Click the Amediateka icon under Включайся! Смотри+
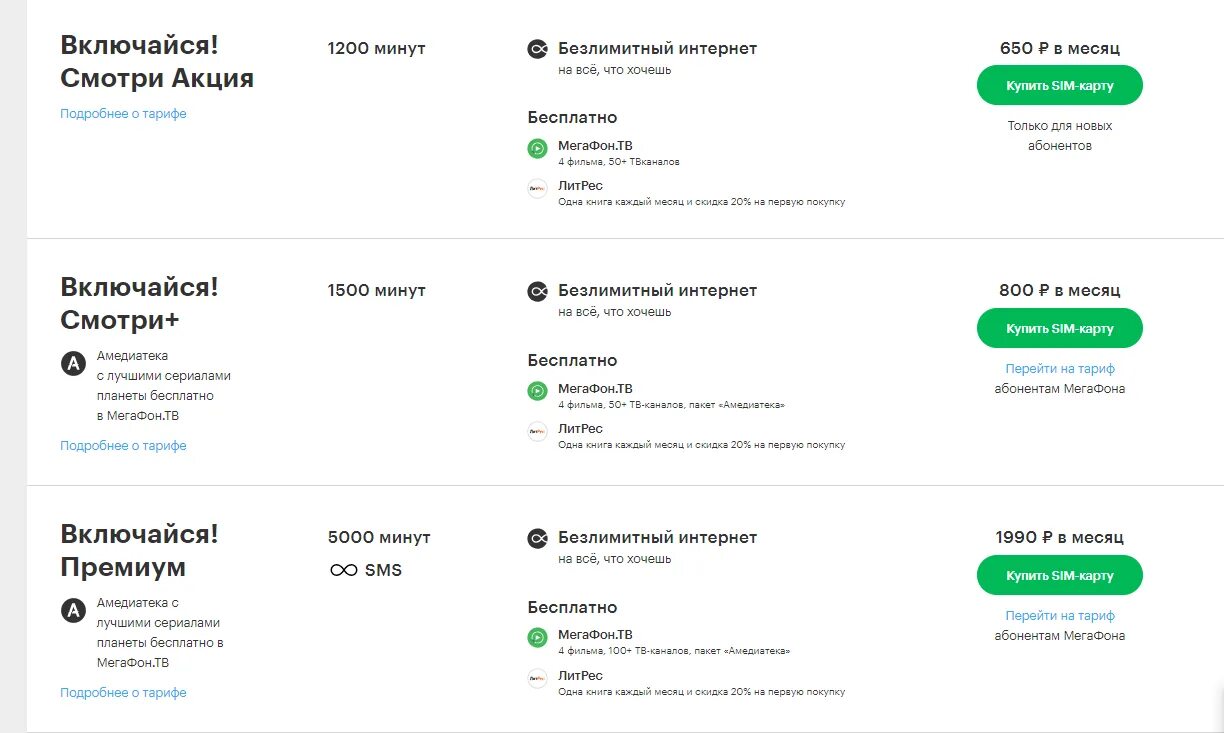The height and width of the screenshot is (733, 1224). [x=73, y=364]
